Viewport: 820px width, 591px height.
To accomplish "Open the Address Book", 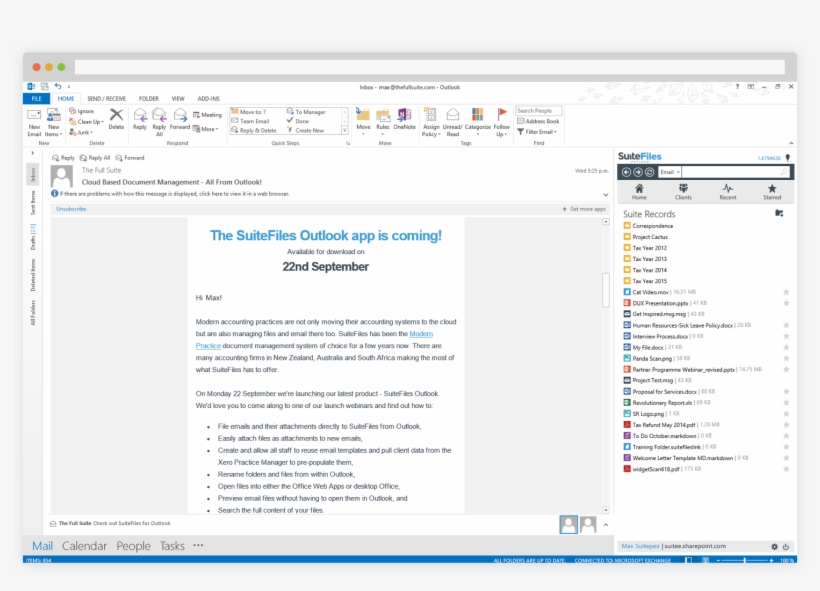I will pyautogui.click(x=538, y=121).
